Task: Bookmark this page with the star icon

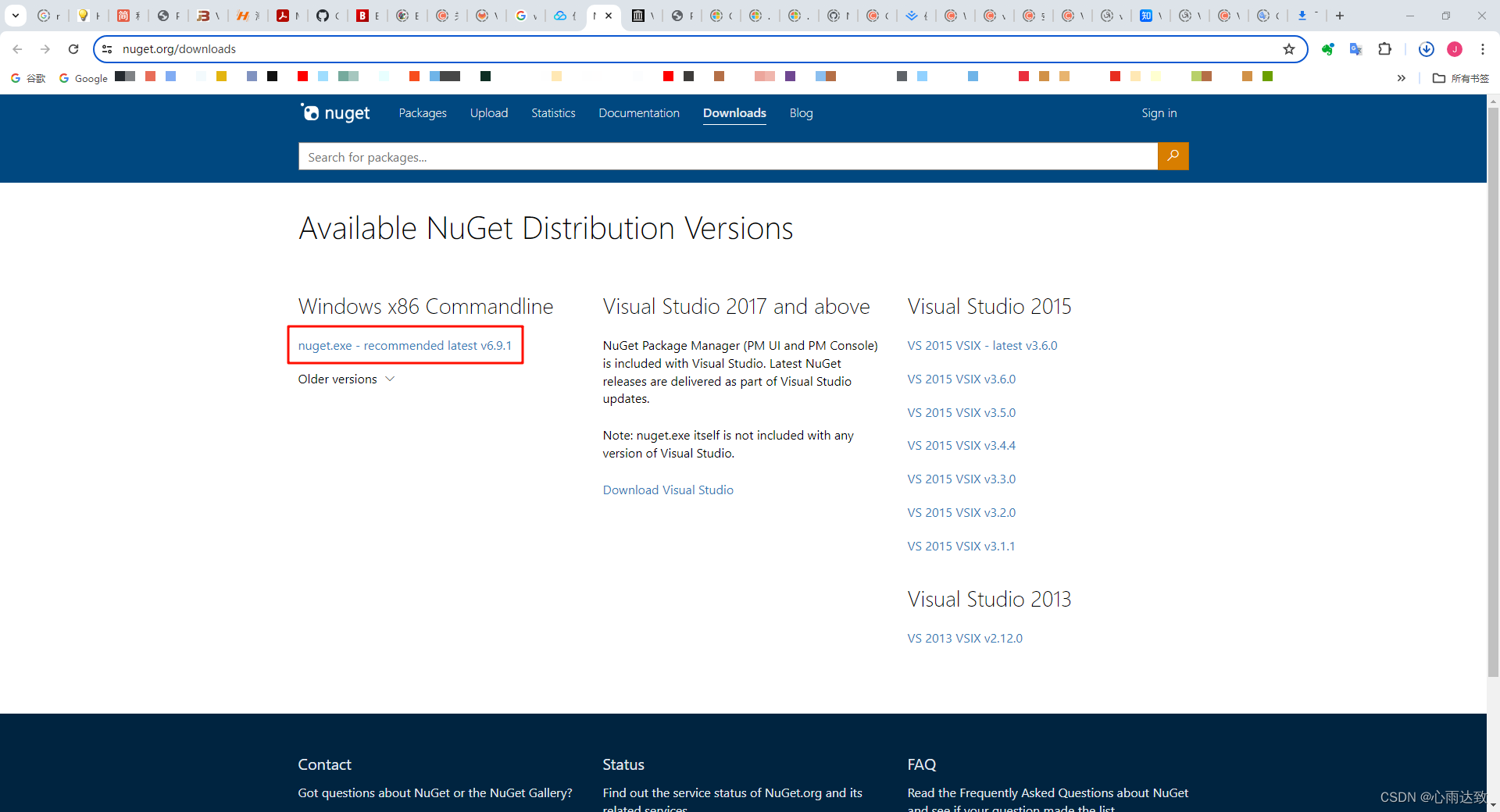Action: [1289, 49]
